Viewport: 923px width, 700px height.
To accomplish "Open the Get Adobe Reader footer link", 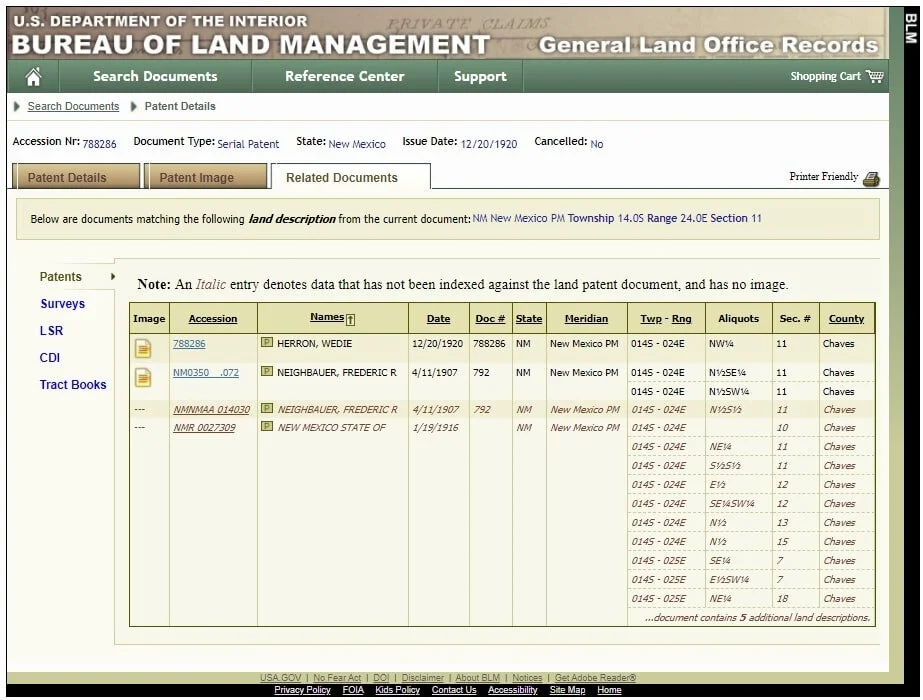I will pyautogui.click(x=595, y=678).
